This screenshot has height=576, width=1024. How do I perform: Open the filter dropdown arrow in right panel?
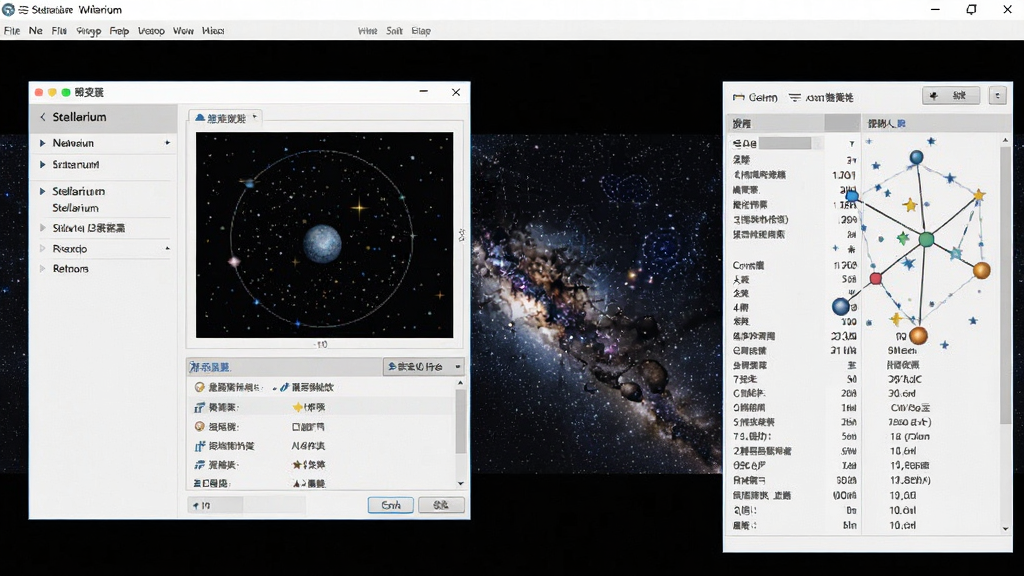[852, 144]
